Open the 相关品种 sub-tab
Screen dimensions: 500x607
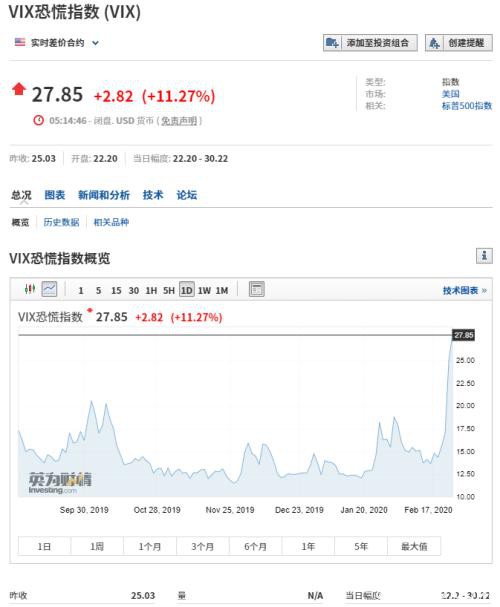pyautogui.click(x=111, y=222)
